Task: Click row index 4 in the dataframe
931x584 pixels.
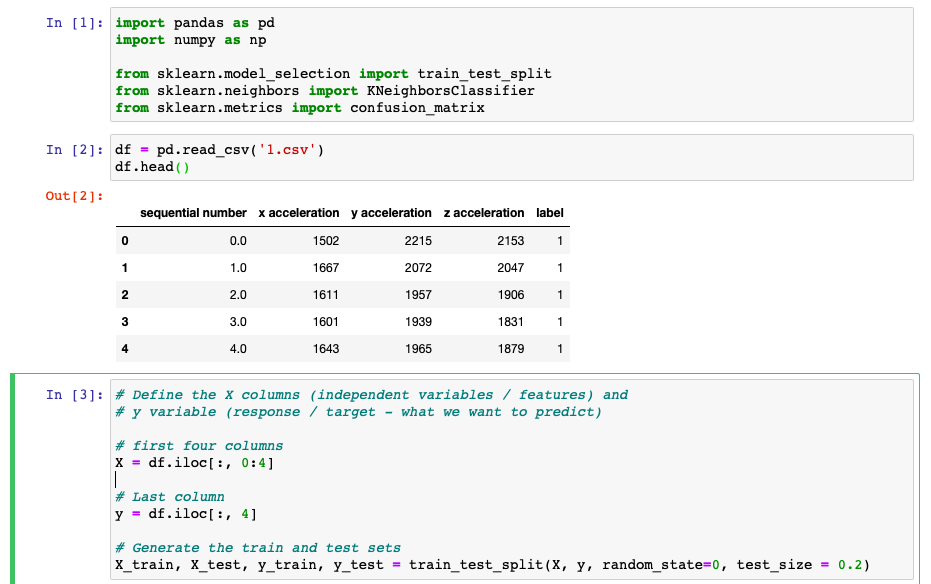Action: coord(125,349)
